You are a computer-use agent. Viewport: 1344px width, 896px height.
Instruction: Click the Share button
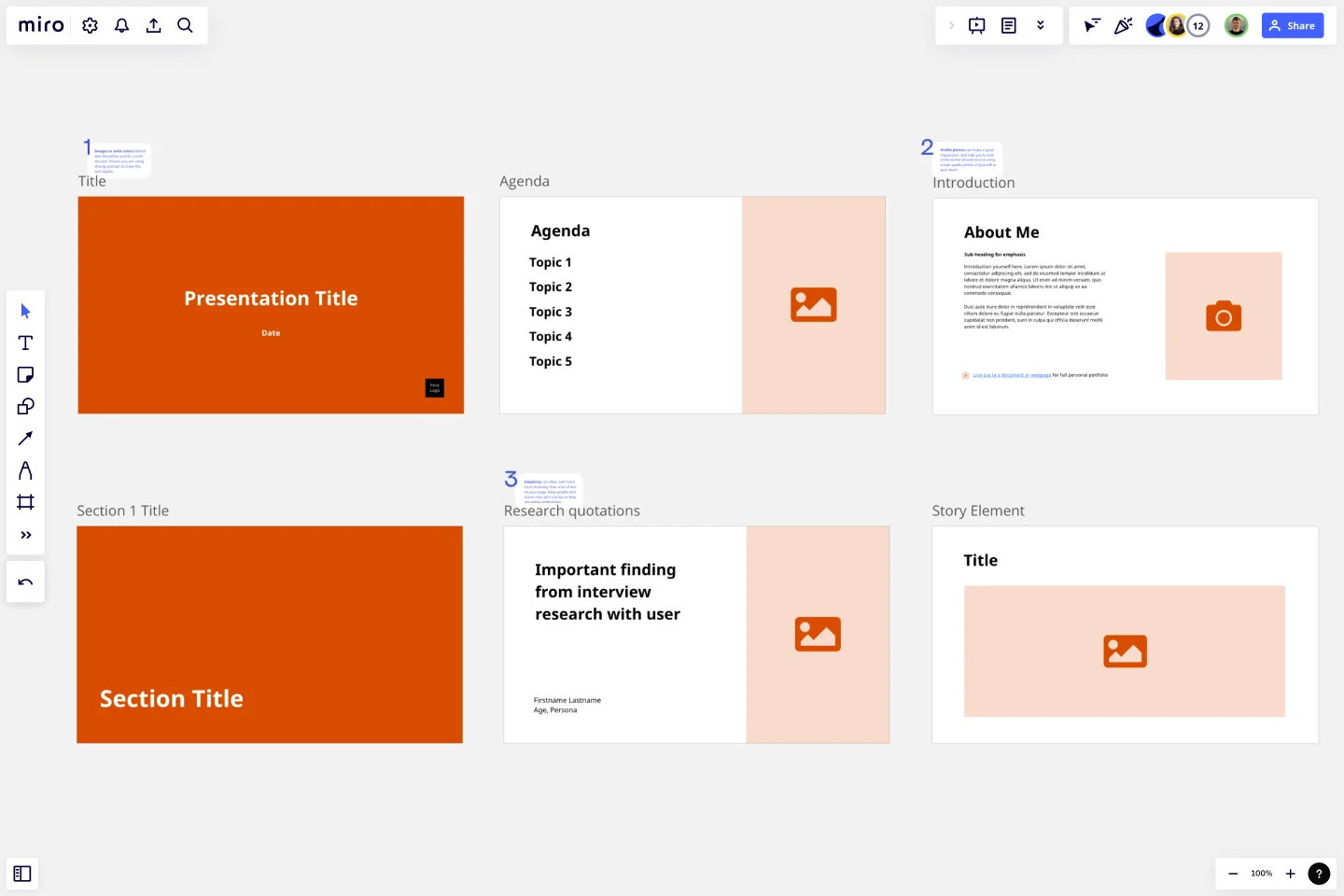[x=1293, y=25]
